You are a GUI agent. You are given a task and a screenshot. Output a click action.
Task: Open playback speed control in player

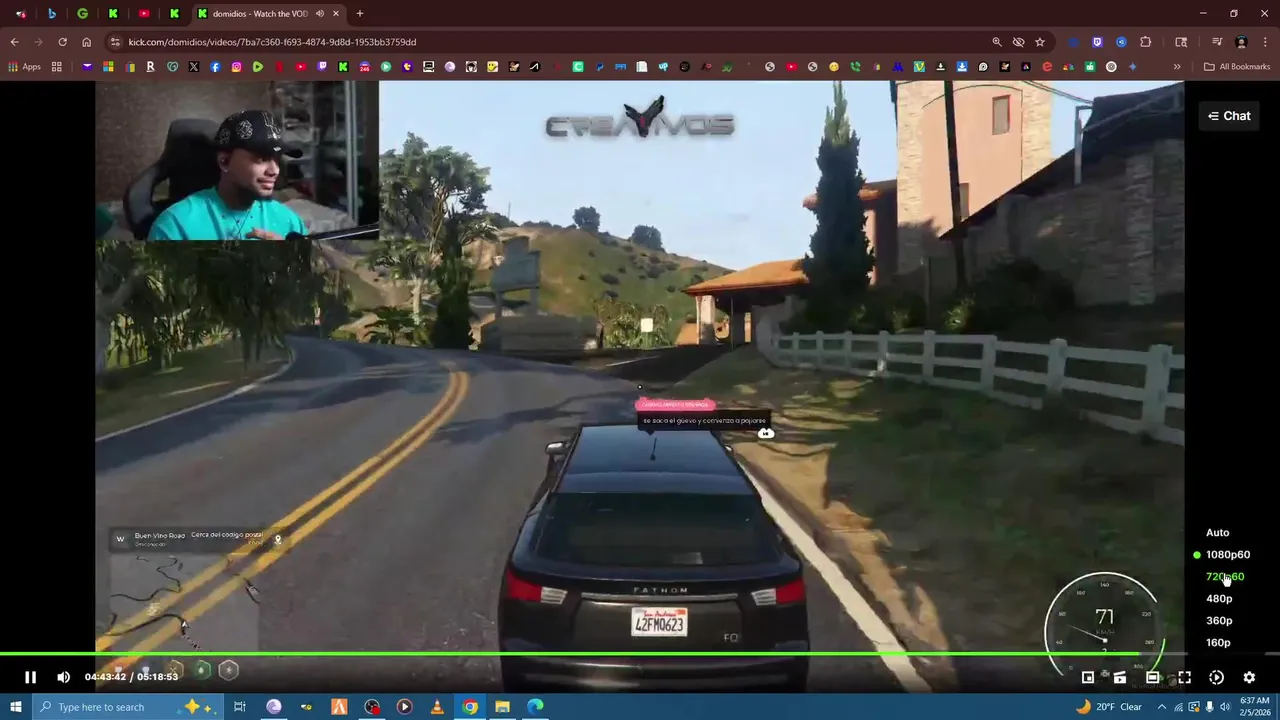click(1216, 677)
